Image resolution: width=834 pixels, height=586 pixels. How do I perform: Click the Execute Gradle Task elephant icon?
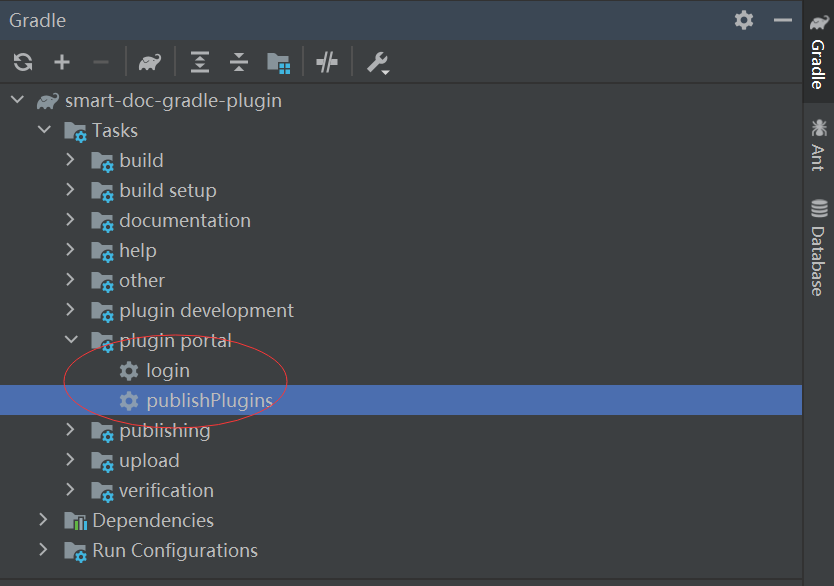pos(150,62)
